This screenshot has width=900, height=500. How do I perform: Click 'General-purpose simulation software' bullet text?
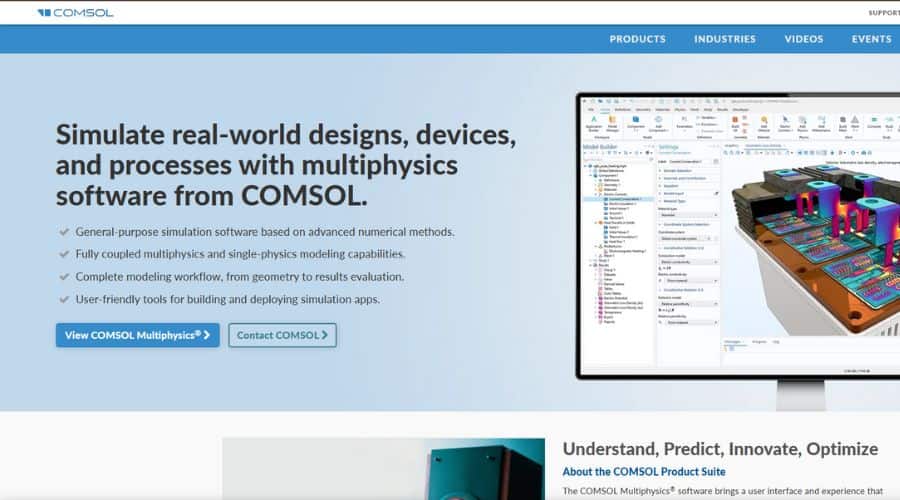265,232
